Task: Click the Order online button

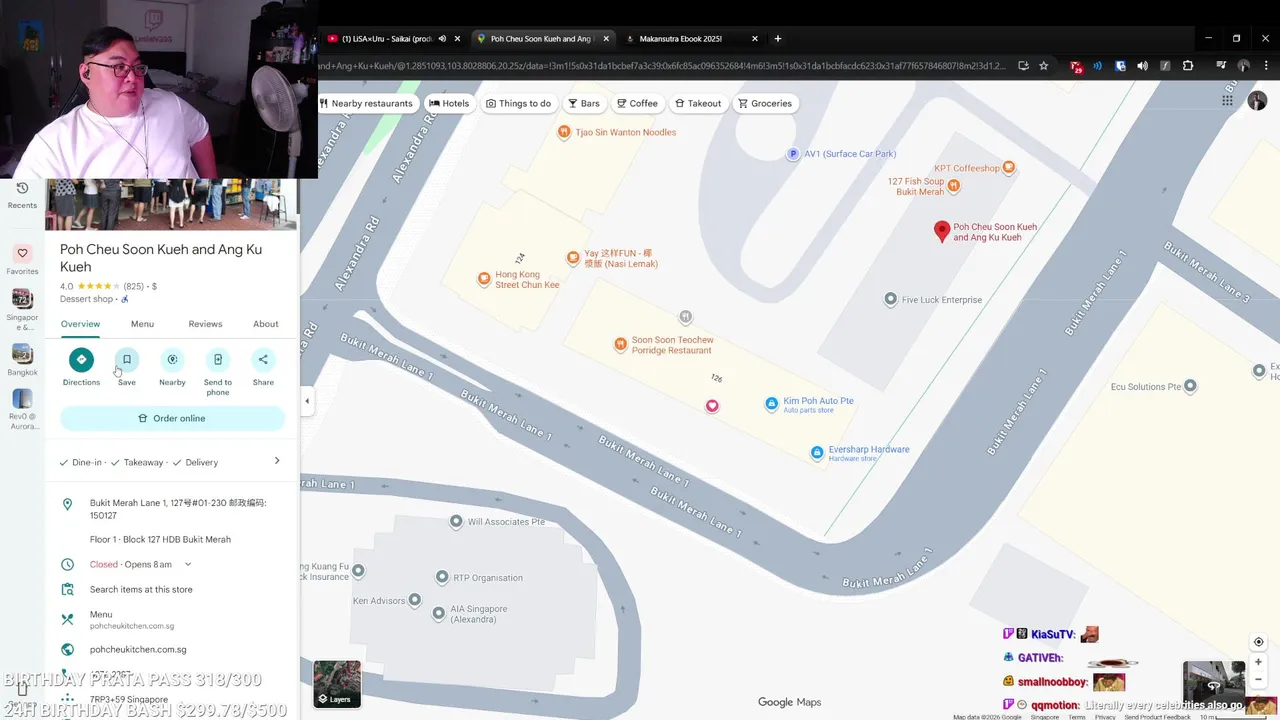Action: (x=172, y=418)
